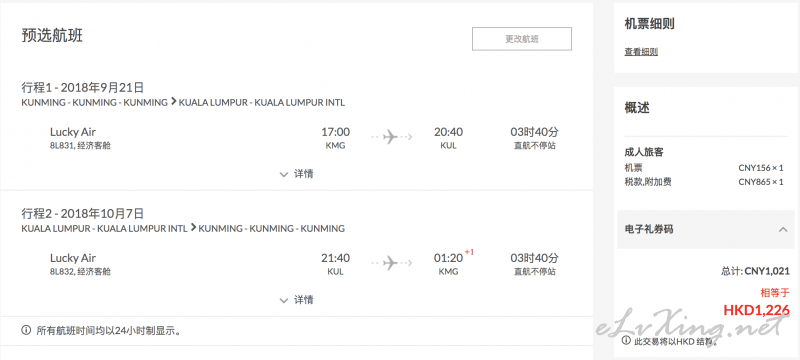Click the airplane icon for the KUL to KMG flight
This screenshot has width=800, height=360.
point(391,263)
